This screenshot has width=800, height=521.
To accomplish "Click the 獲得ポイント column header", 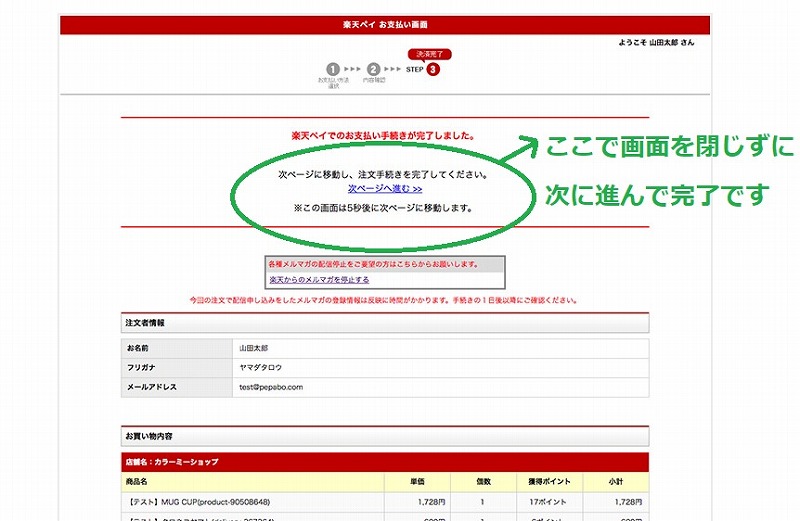I will tap(549, 482).
